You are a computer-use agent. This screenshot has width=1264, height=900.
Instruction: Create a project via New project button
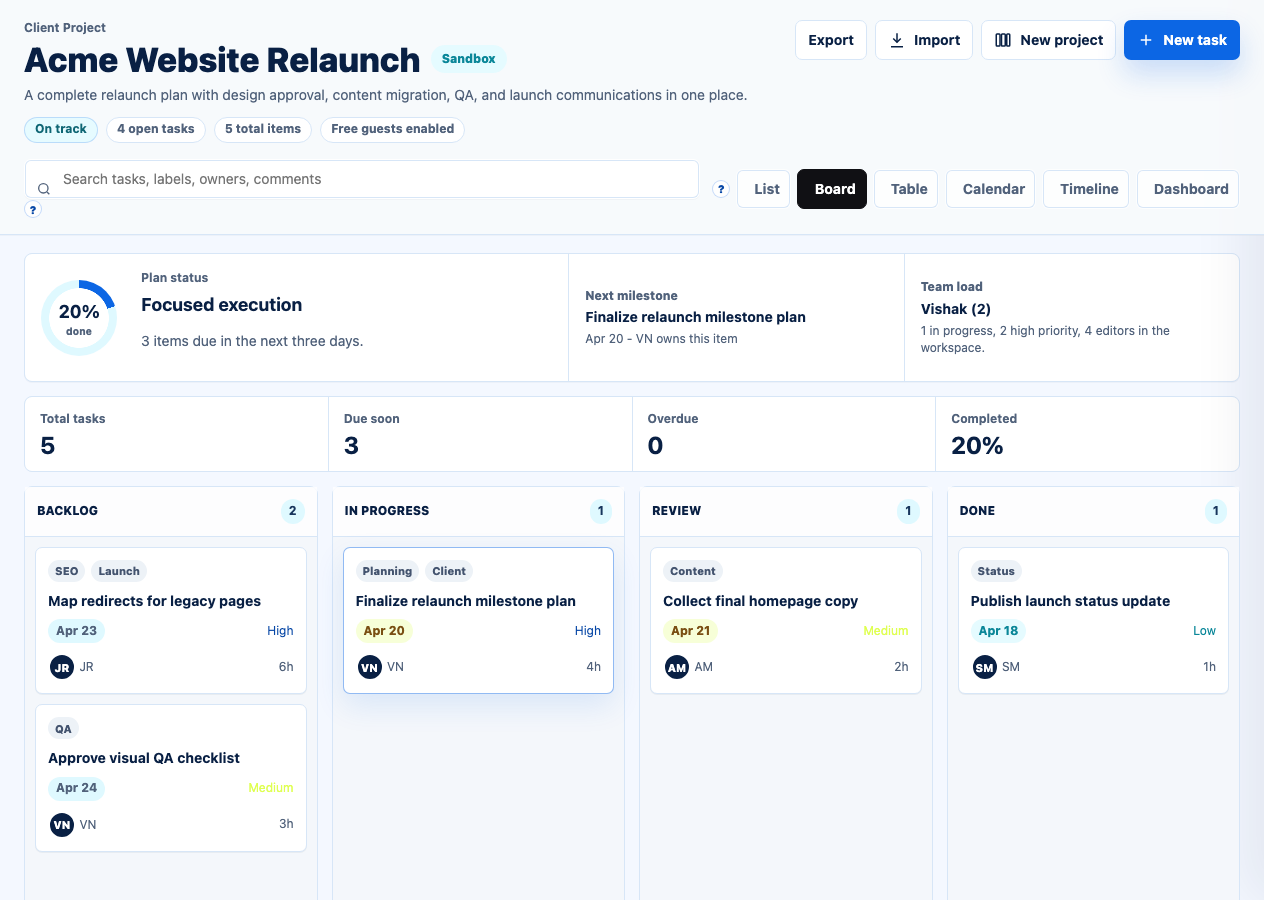click(x=1048, y=40)
